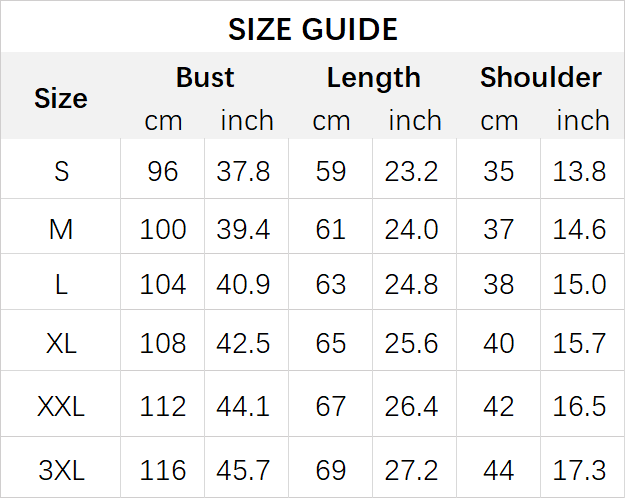Screen dimensions: 625x498
Task: Click the 112 cm bust cell
Action: point(163,406)
